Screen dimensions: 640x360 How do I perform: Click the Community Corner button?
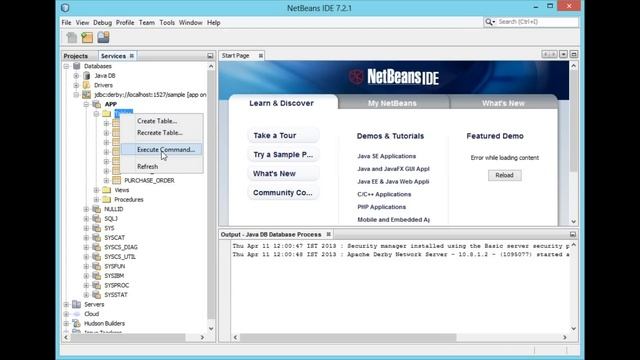click(283, 193)
